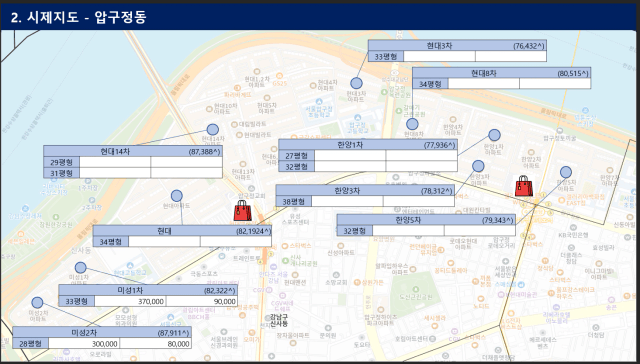Click the 한양3차 blue circle marker
640x364 pixels.
click(x=478, y=166)
